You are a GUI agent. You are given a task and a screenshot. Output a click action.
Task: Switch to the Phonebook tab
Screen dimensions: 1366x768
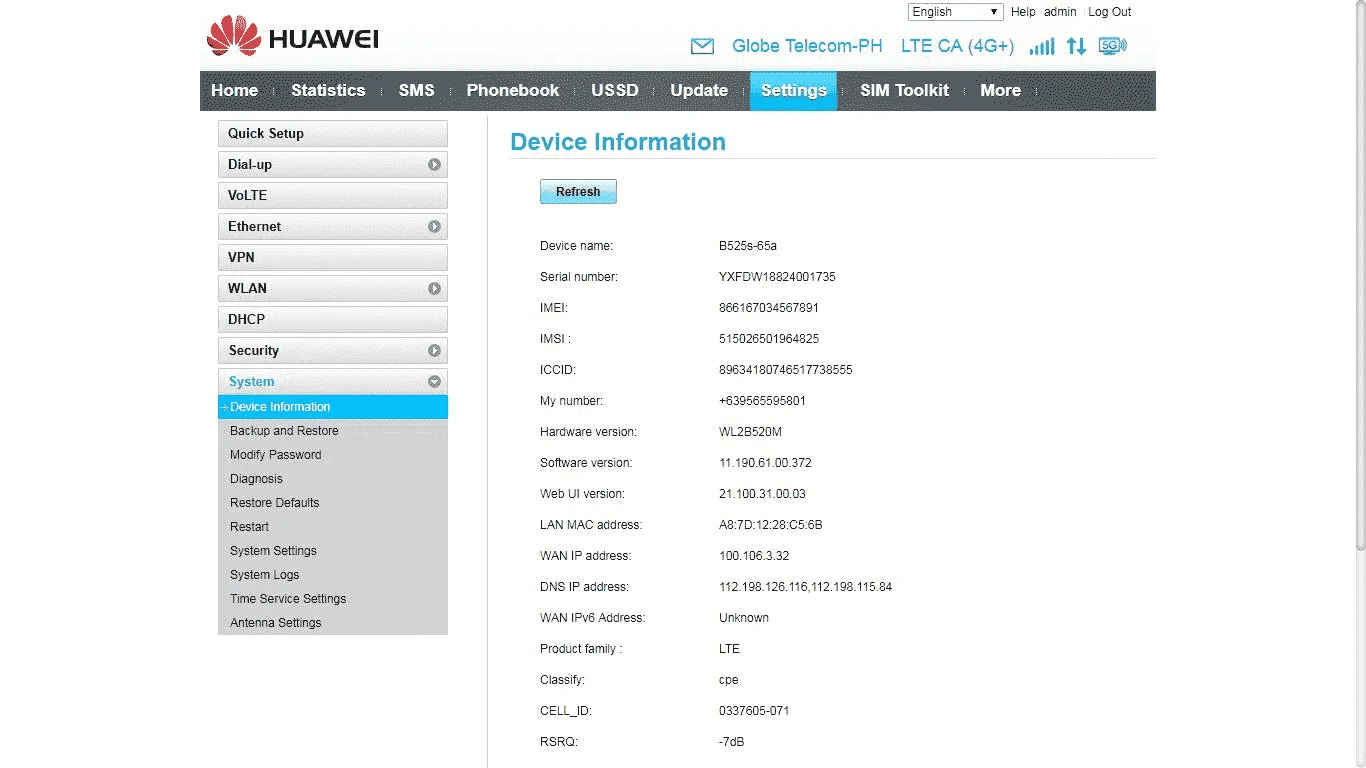(513, 90)
